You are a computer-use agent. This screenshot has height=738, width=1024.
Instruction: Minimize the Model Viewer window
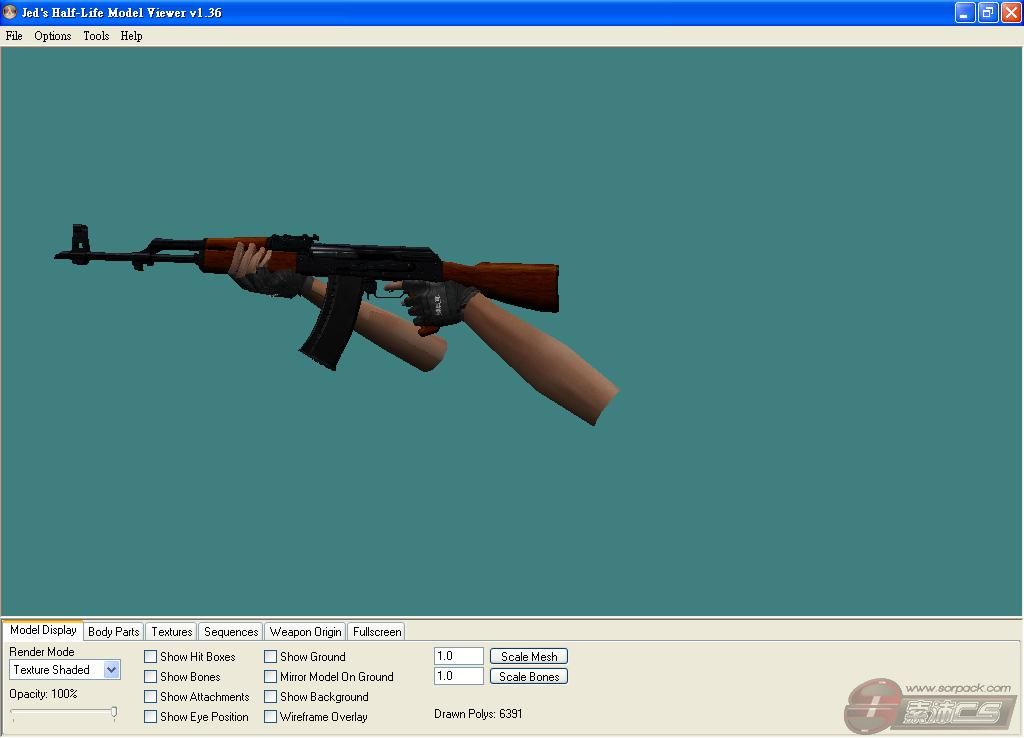point(965,13)
